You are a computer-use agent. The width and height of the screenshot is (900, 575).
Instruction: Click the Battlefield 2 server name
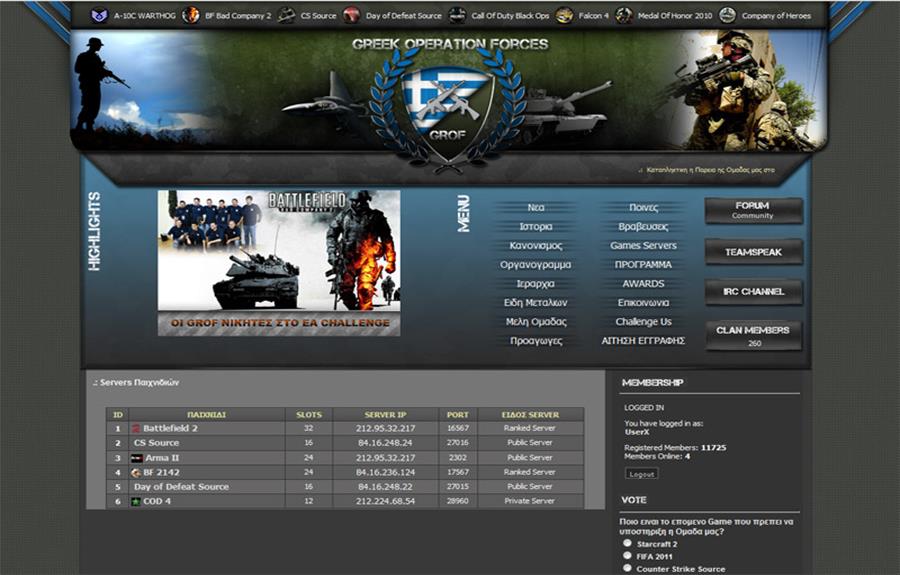(170, 428)
